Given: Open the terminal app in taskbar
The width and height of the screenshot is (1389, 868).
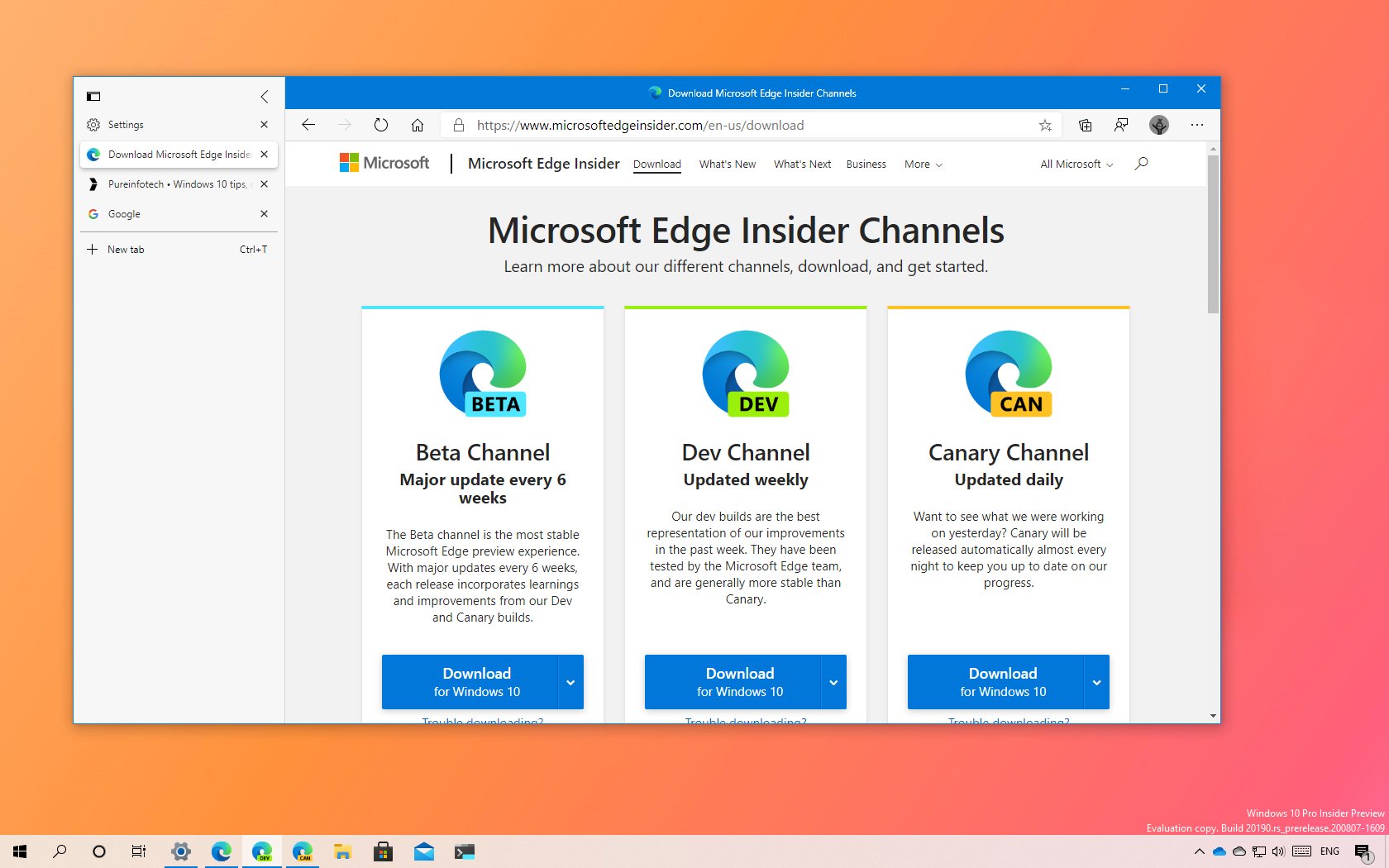Looking at the screenshot, I should [465, 851].
